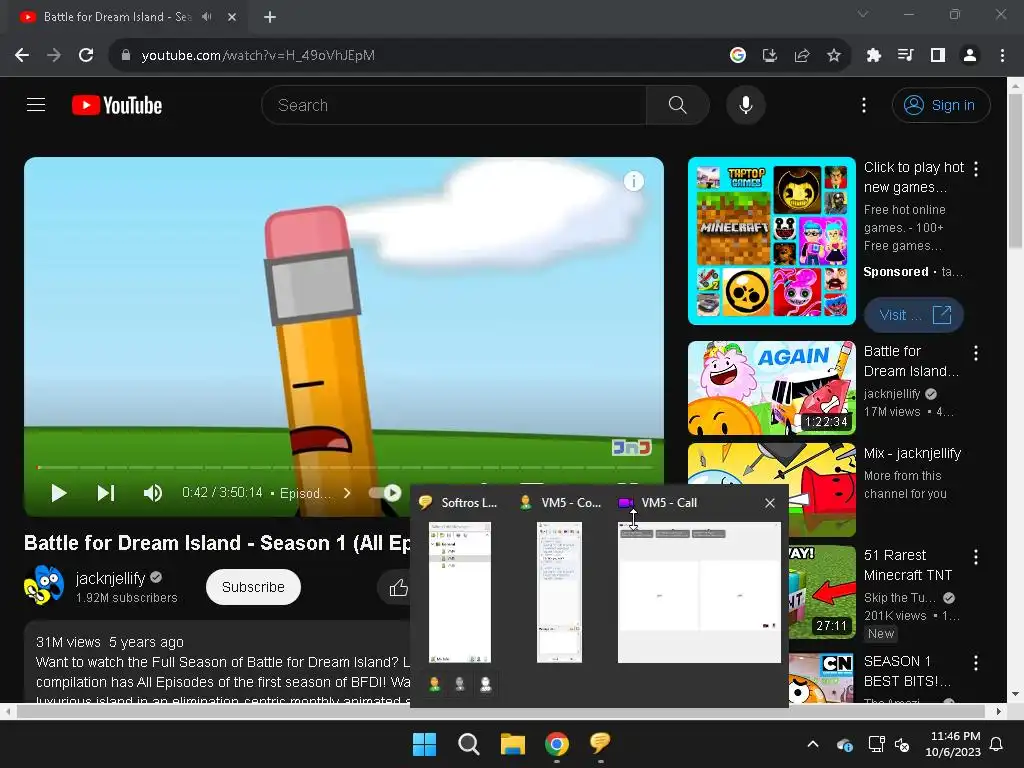Open network status tray icon

[x=876, y=744]
